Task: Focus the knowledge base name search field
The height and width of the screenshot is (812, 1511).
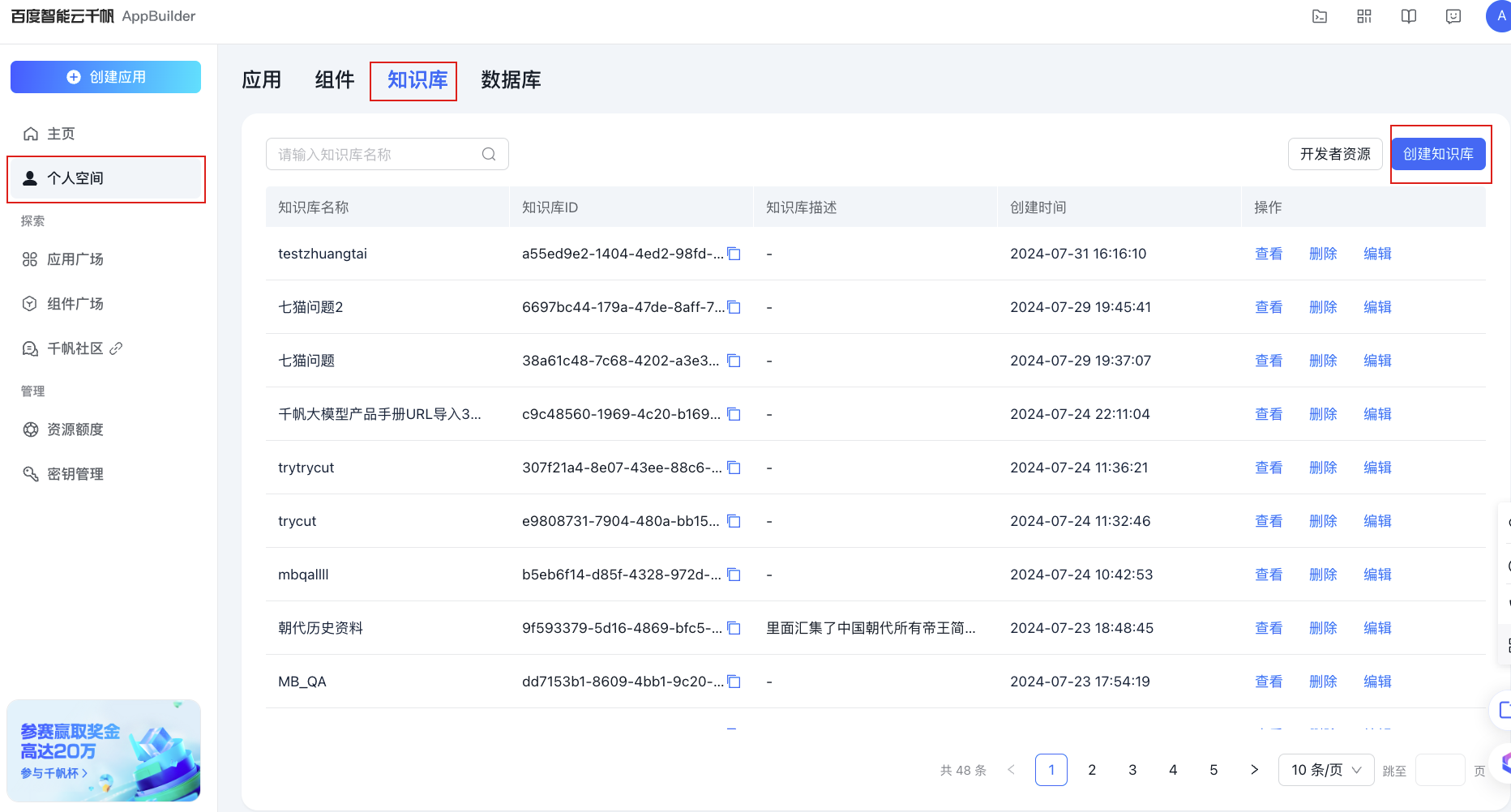Action: tap(387, 154)
